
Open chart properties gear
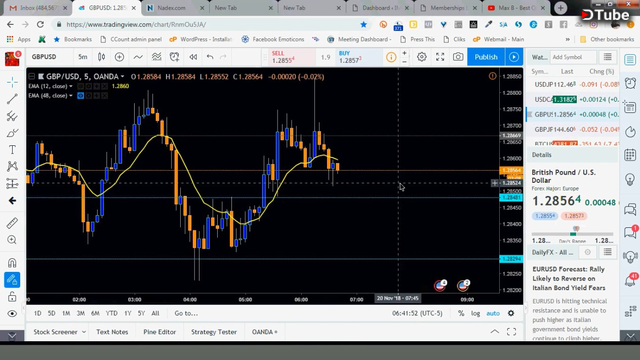pos(422,57)
